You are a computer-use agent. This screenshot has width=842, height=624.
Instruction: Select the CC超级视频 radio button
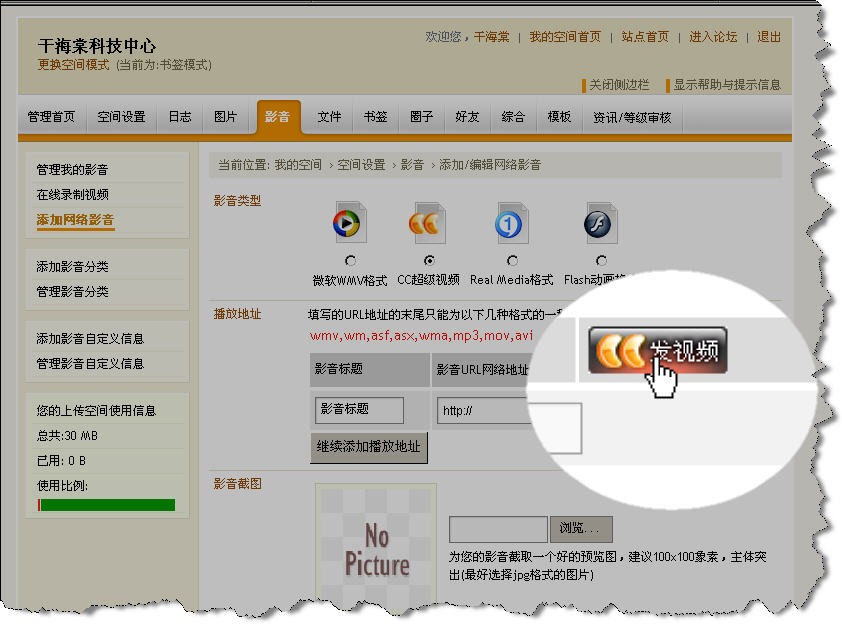(x=428, y=261)
